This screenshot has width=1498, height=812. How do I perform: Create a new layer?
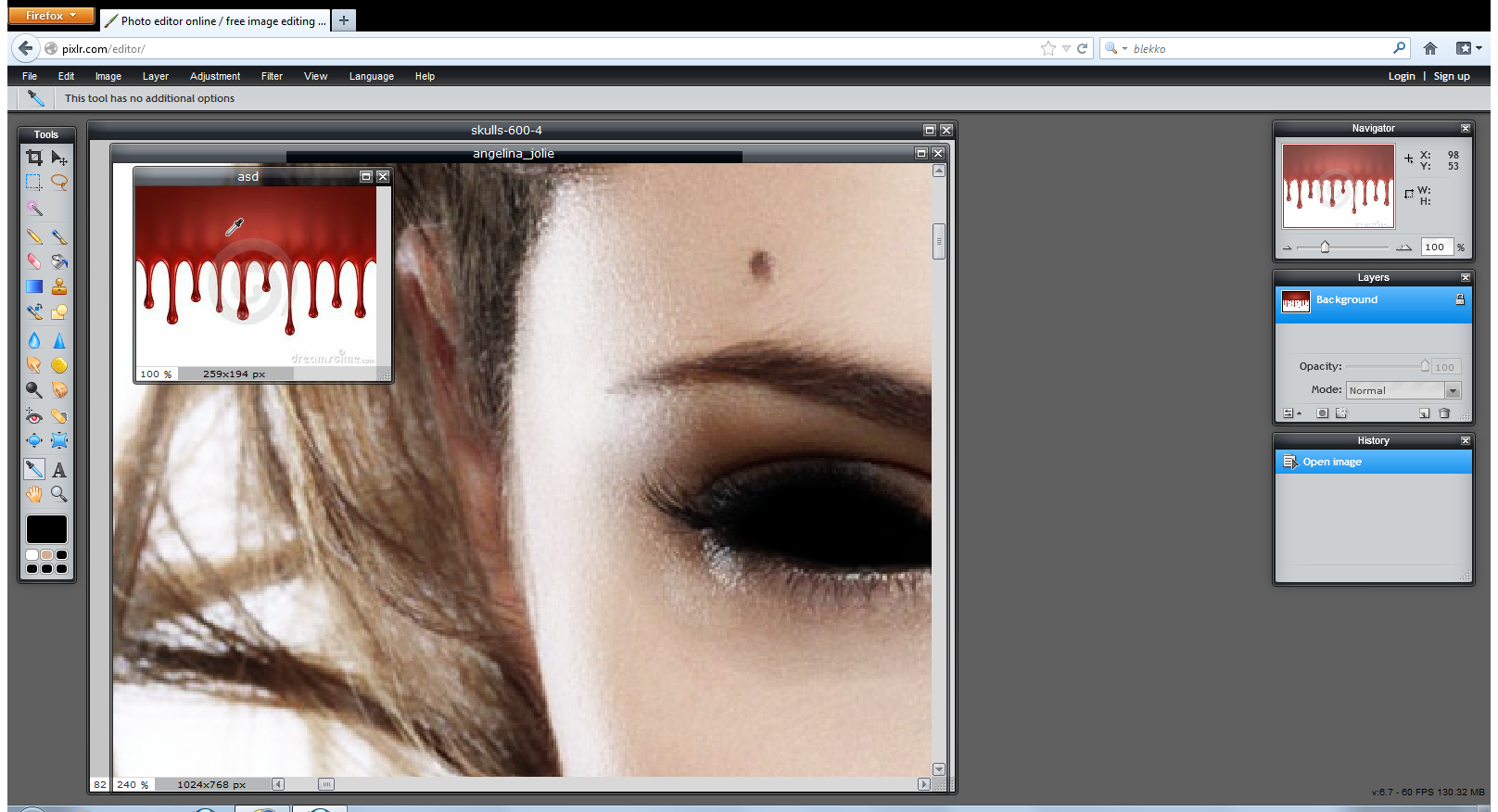tap(1425, 413)
